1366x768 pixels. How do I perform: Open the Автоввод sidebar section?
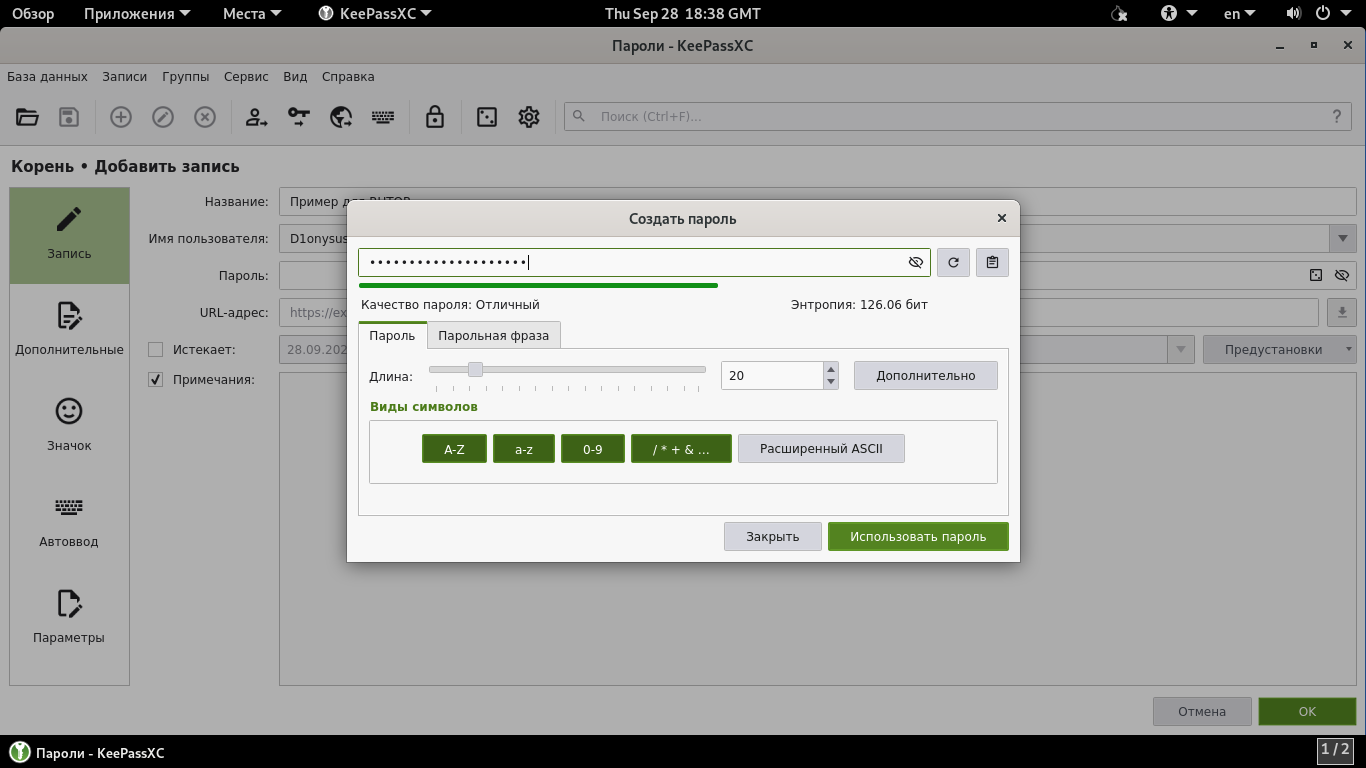[69, 521]
